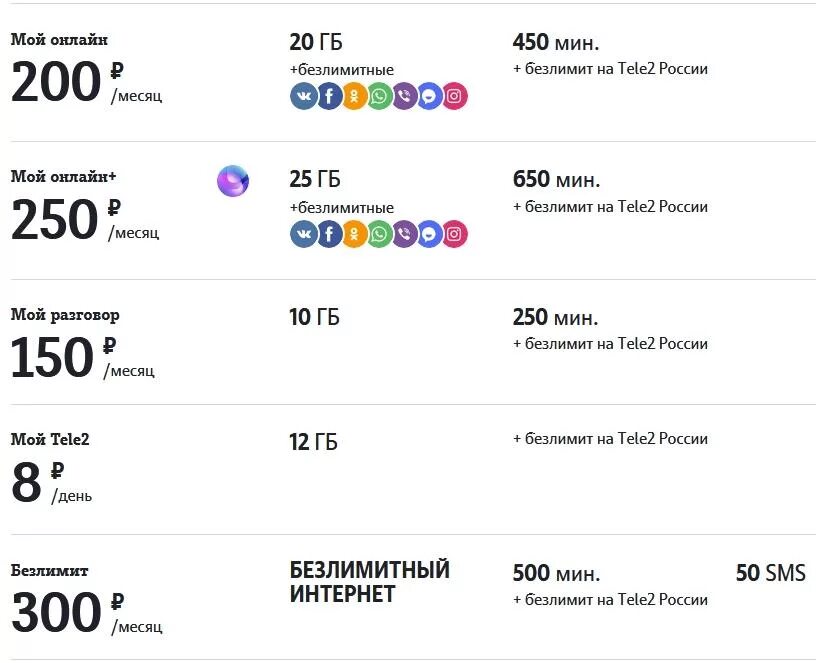Open the Мой онлайн tariff title
Screen dimensions: 816x663
coord(59,40)
